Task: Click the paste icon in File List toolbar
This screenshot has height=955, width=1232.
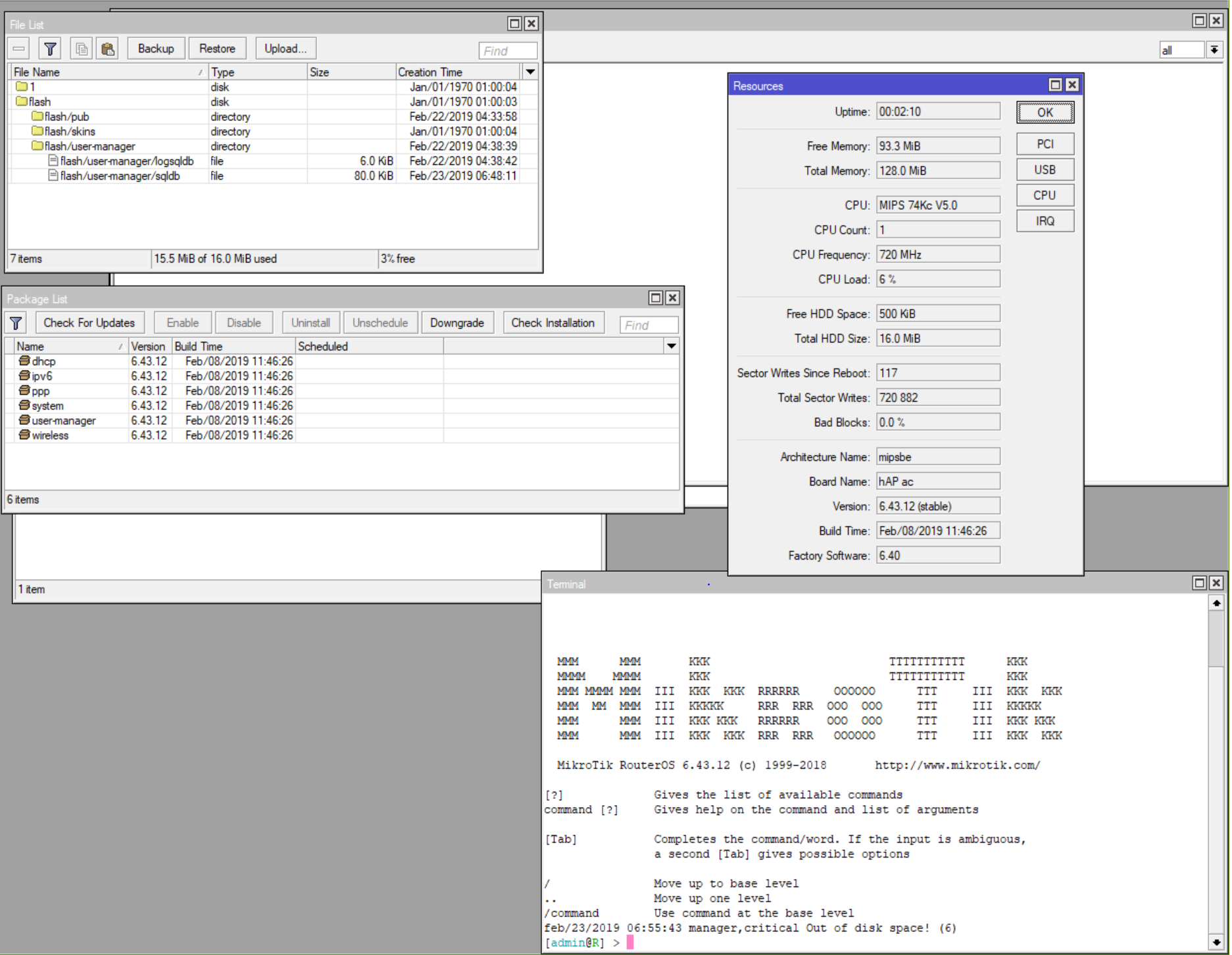Action: pyautogui.click(x=108, y=49)
